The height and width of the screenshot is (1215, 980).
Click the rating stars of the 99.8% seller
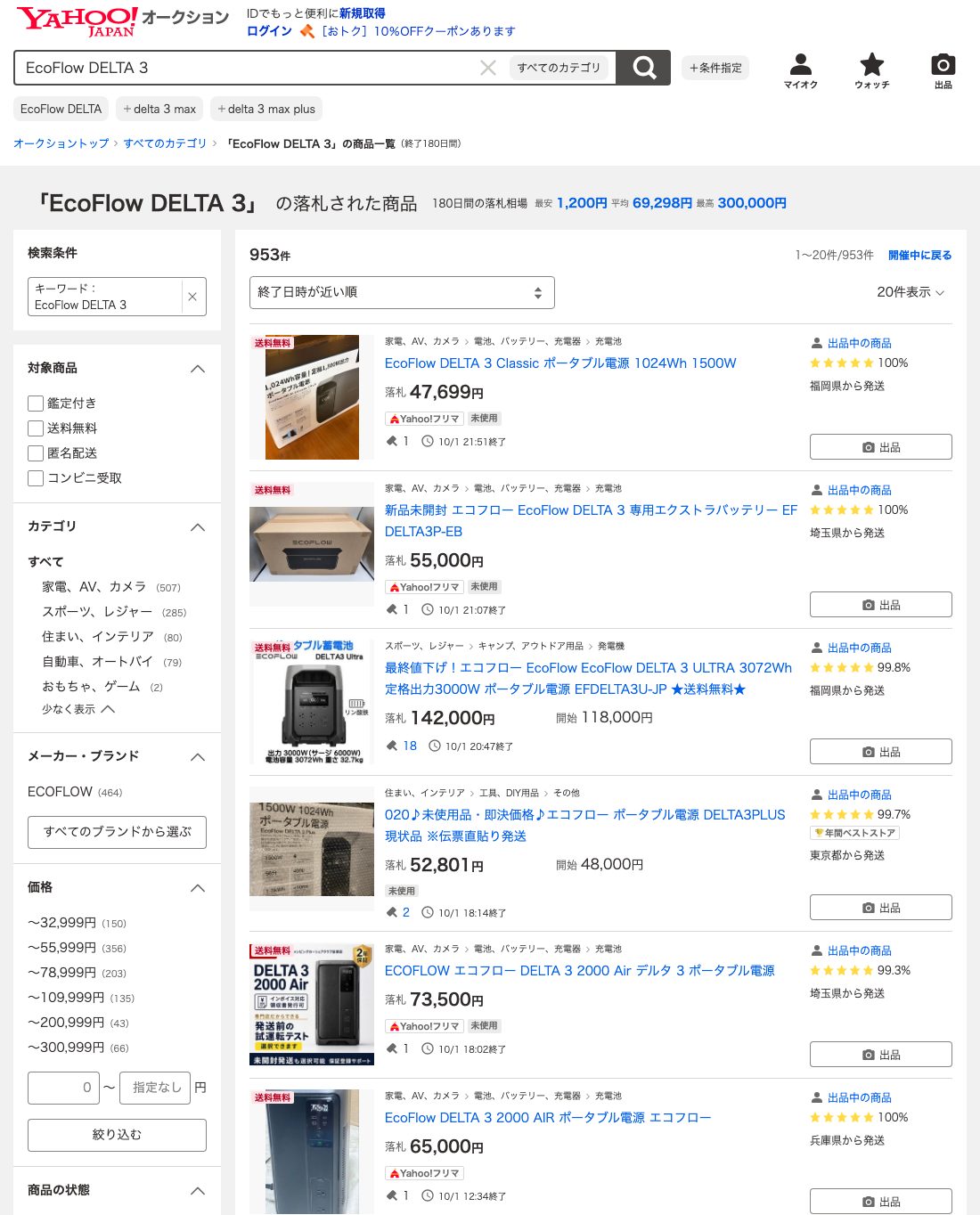(x=841, y=667)
